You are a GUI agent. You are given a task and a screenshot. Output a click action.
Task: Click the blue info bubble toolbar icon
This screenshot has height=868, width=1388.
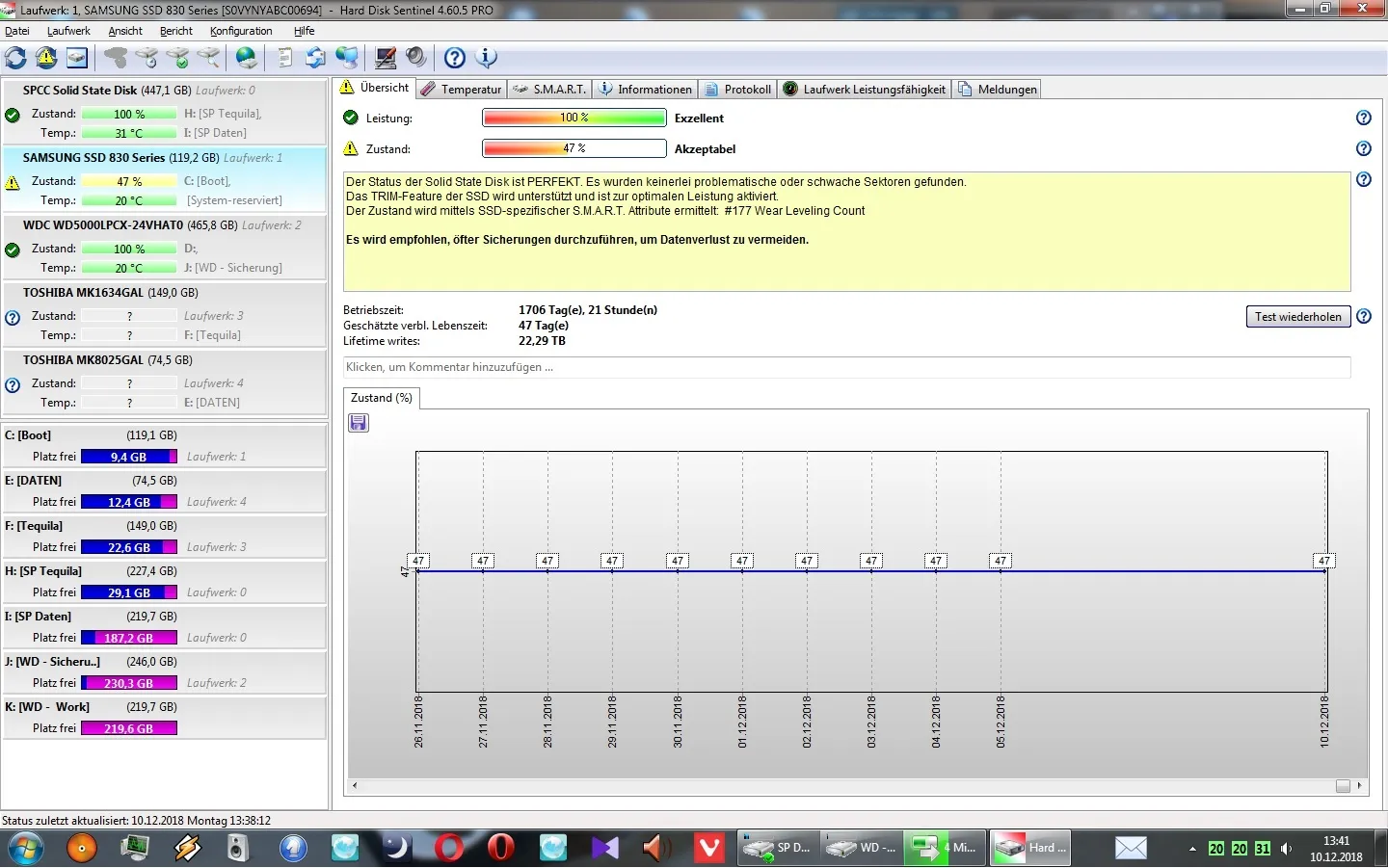pos(487,58)
